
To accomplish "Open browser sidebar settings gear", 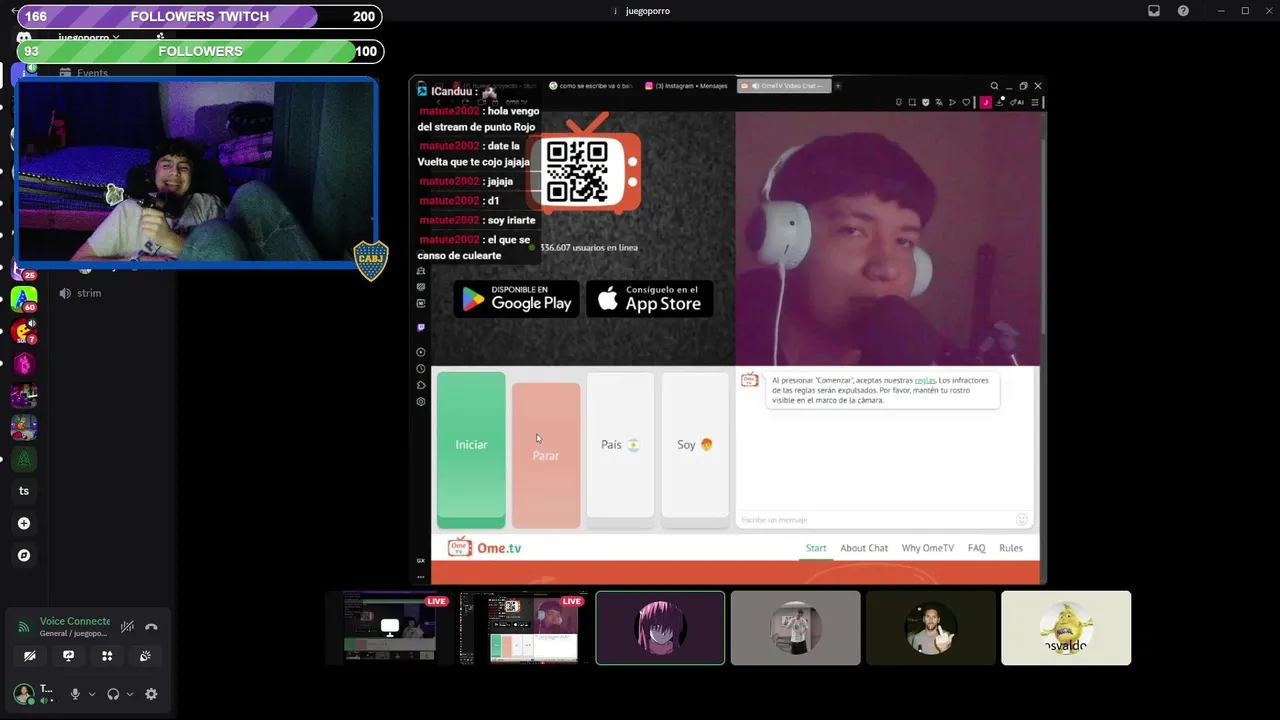I will [x=421, y=402].
